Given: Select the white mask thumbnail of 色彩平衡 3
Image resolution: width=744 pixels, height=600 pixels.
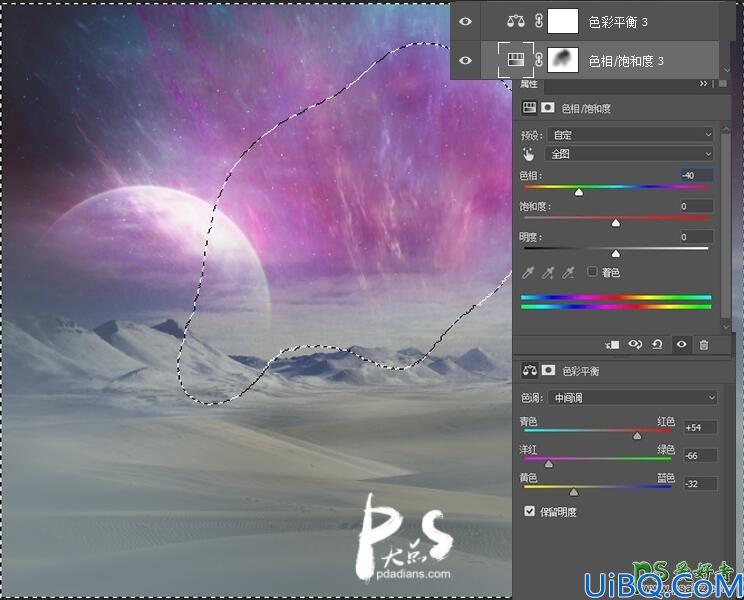Looking at the screenshot, I should pyautogui.click(x=563, y=21).
